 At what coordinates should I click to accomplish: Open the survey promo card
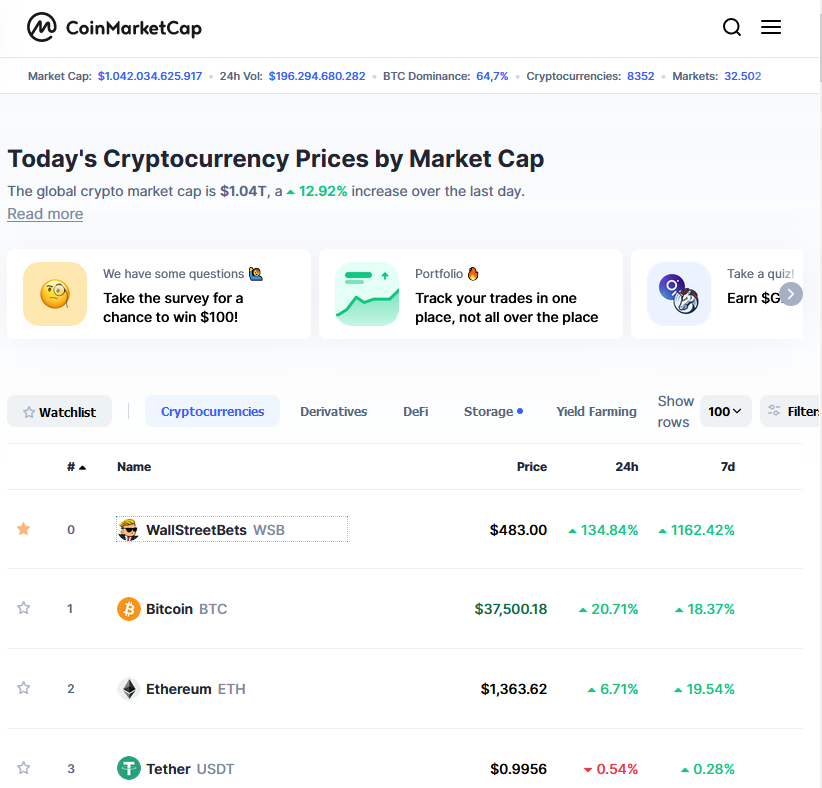click(x=159, y=294)
